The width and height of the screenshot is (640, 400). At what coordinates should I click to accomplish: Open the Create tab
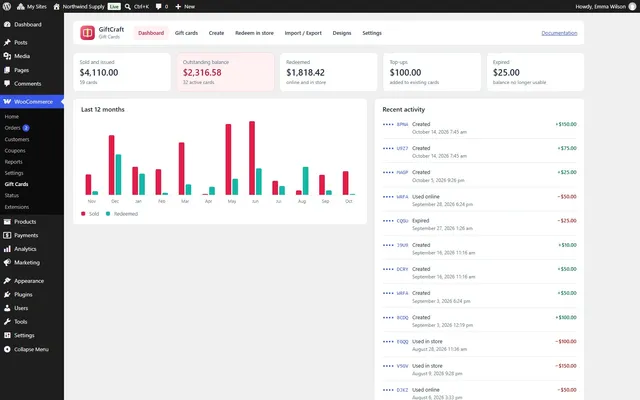[216, 33]
